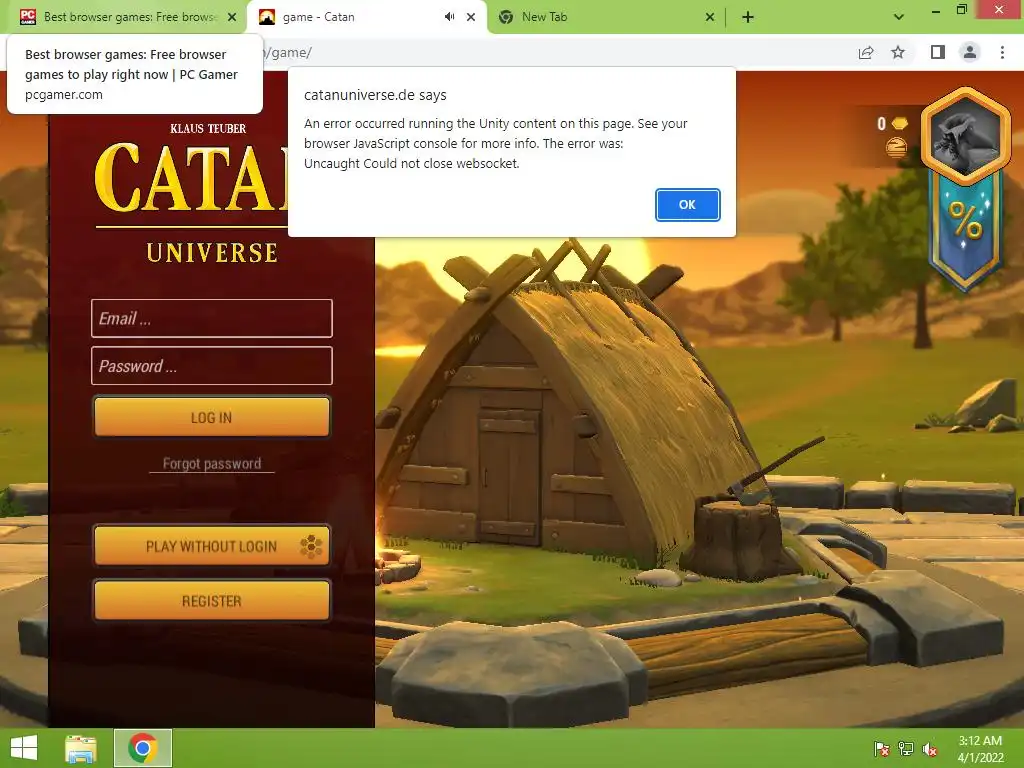Image resolution: width=1024 pixels, height=768 pixels.
Task: Click the New Tab Chrome favicon
Action: 505,17
